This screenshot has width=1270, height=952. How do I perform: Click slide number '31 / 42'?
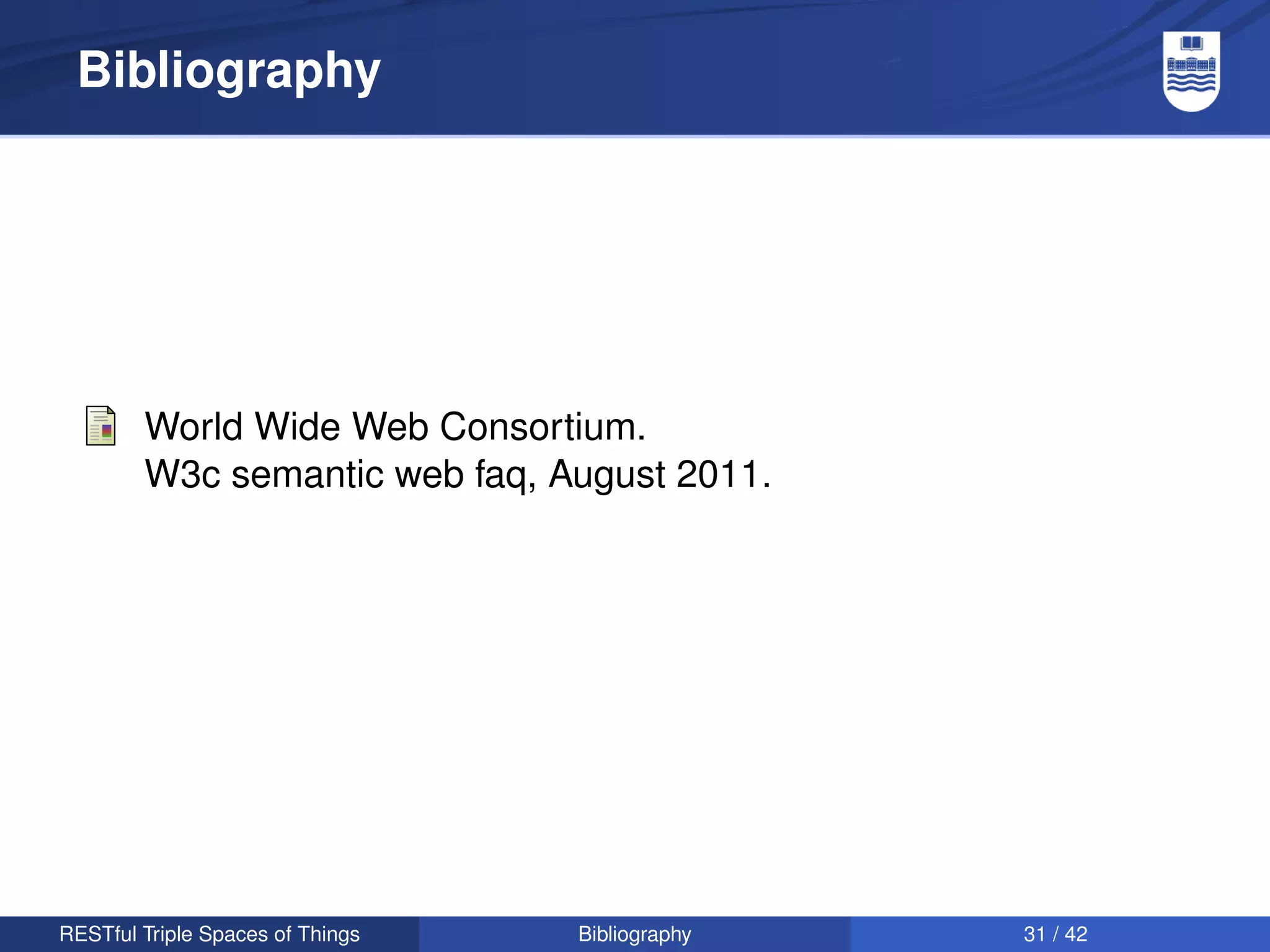[x=1055, y=934]
